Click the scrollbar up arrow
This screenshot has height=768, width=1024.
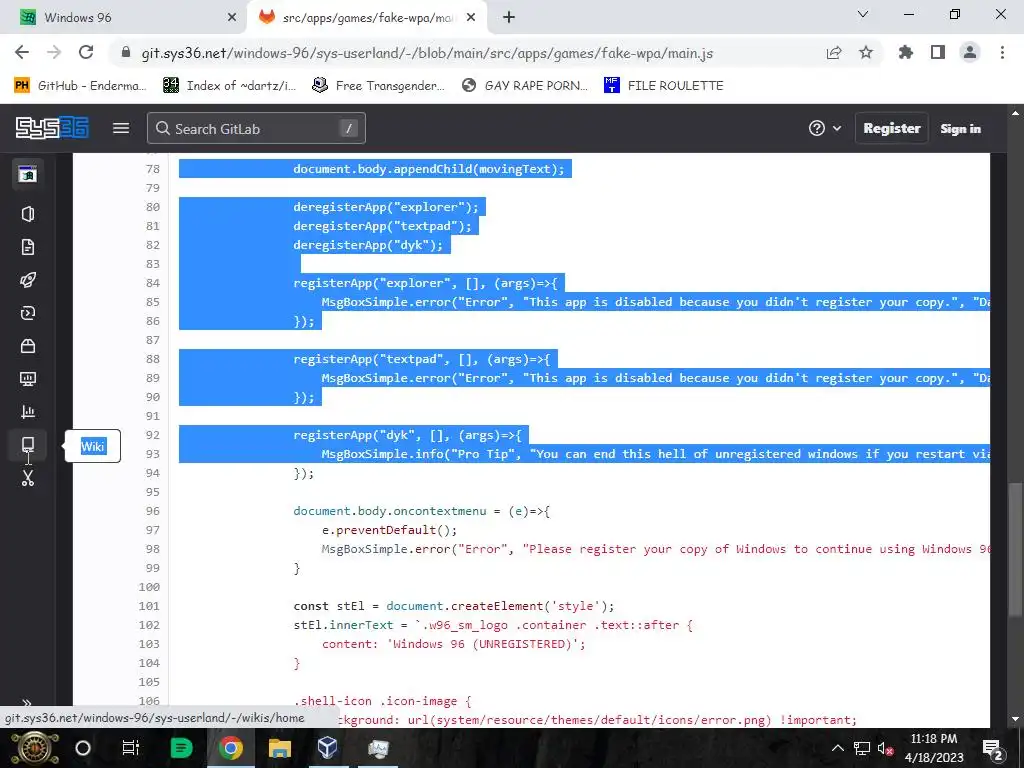click(x=1016, y=113)
